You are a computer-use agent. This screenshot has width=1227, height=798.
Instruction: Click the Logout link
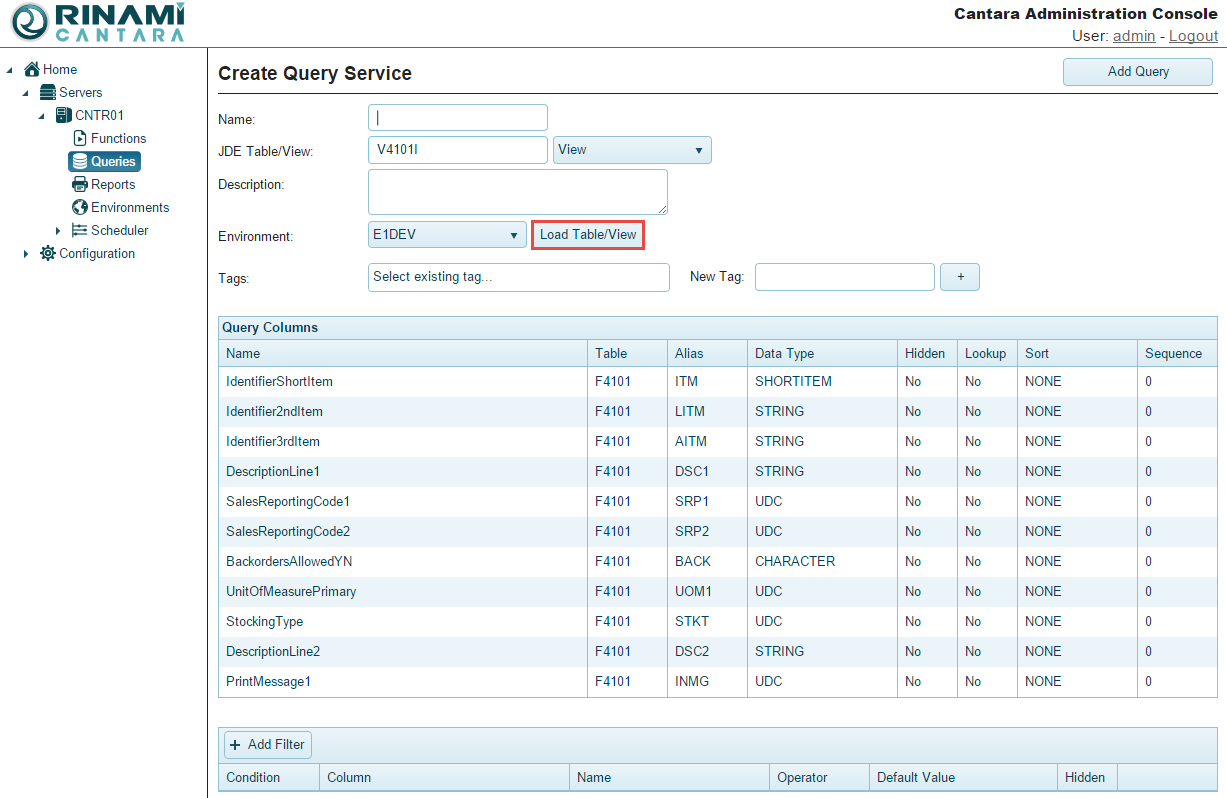point(1193,36)
